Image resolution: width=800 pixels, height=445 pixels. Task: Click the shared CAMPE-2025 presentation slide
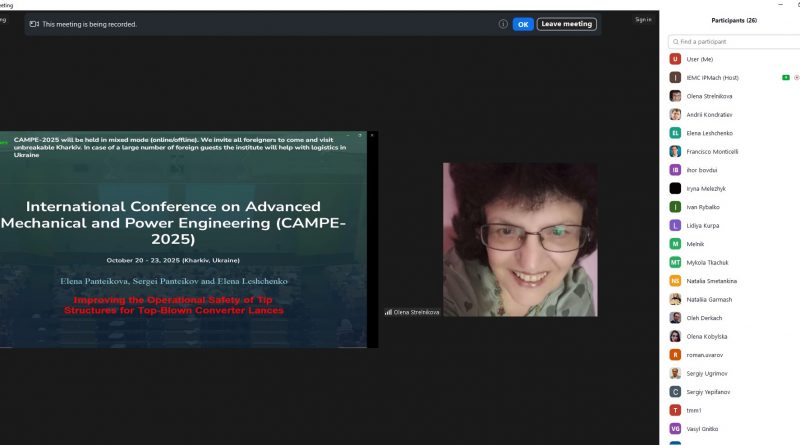tap(185, 239)
